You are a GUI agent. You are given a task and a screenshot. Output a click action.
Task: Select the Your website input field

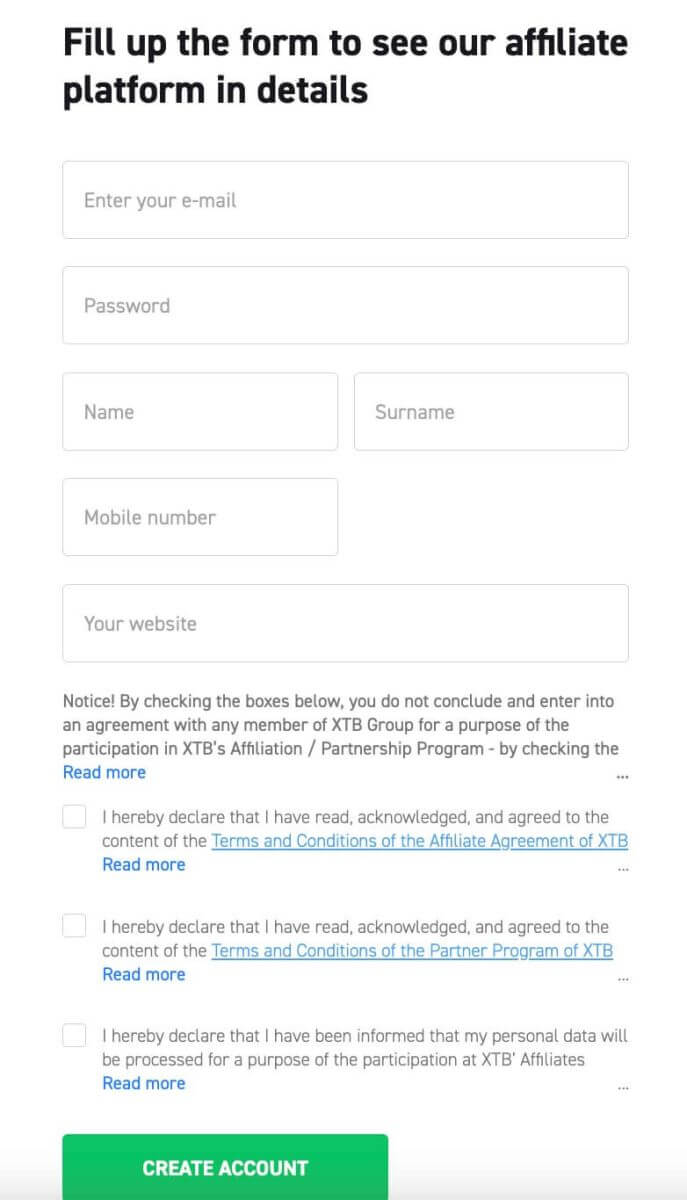[x=345, y=622]
